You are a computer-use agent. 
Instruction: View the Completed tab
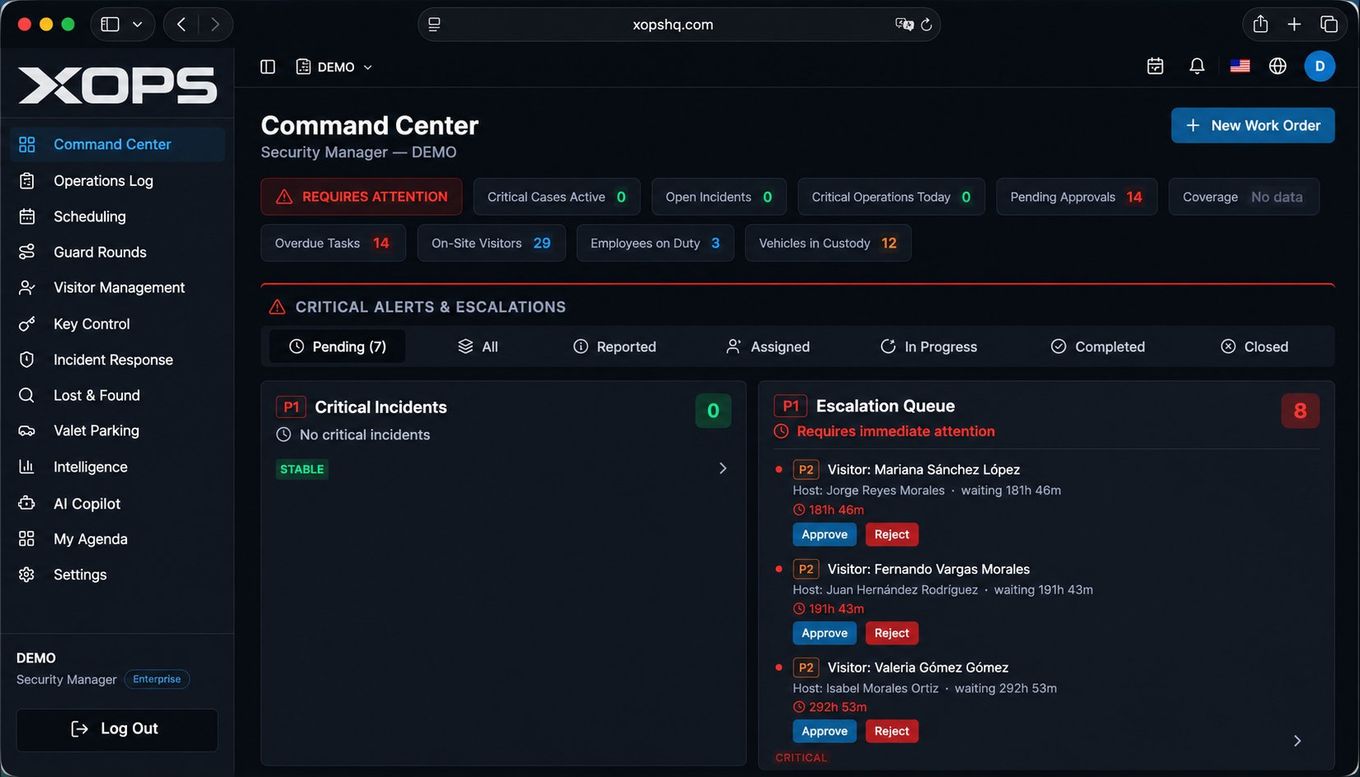(1098, 346)
